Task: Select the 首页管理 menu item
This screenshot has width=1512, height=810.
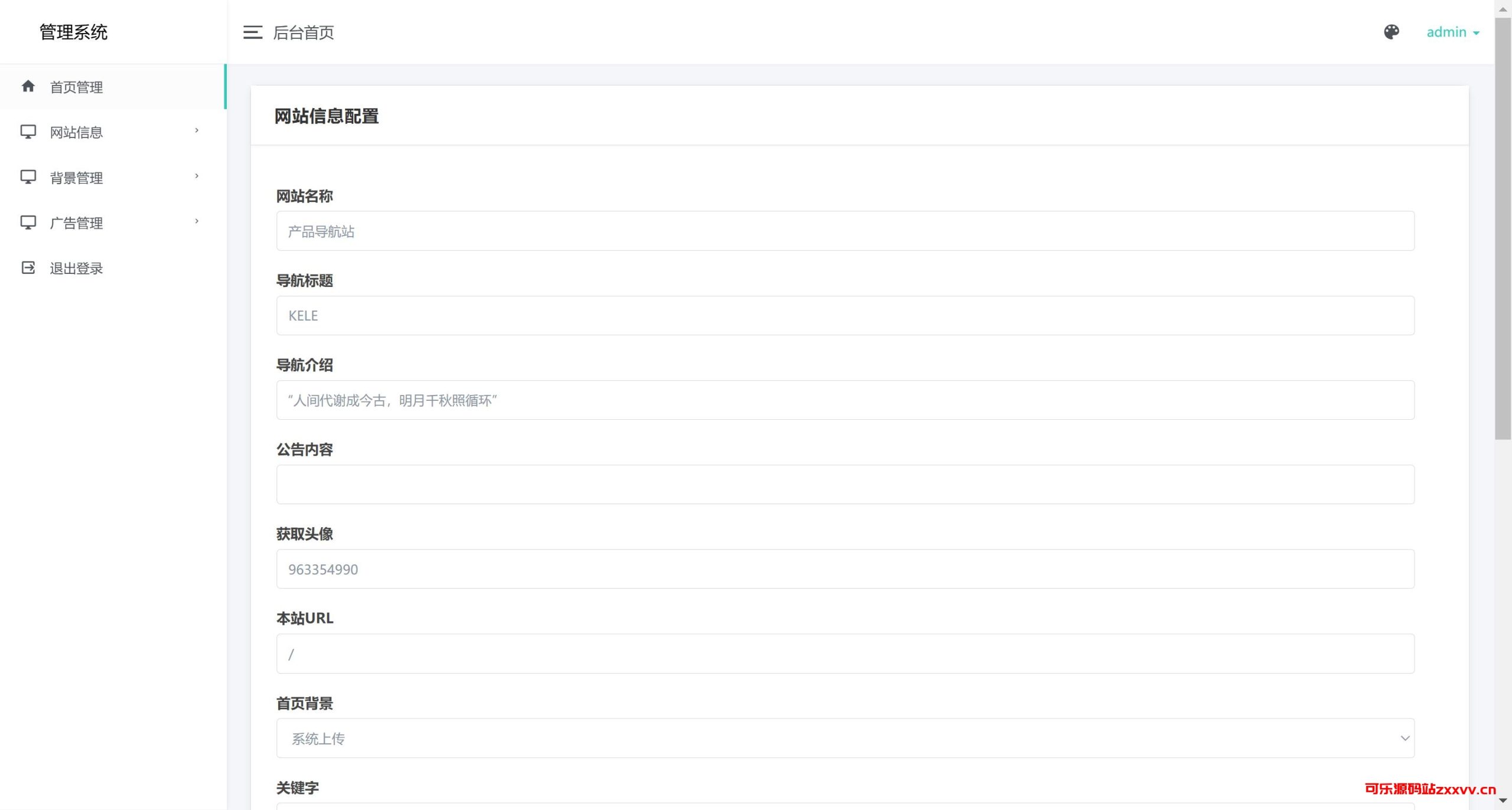Action: (x=77, y=87)
